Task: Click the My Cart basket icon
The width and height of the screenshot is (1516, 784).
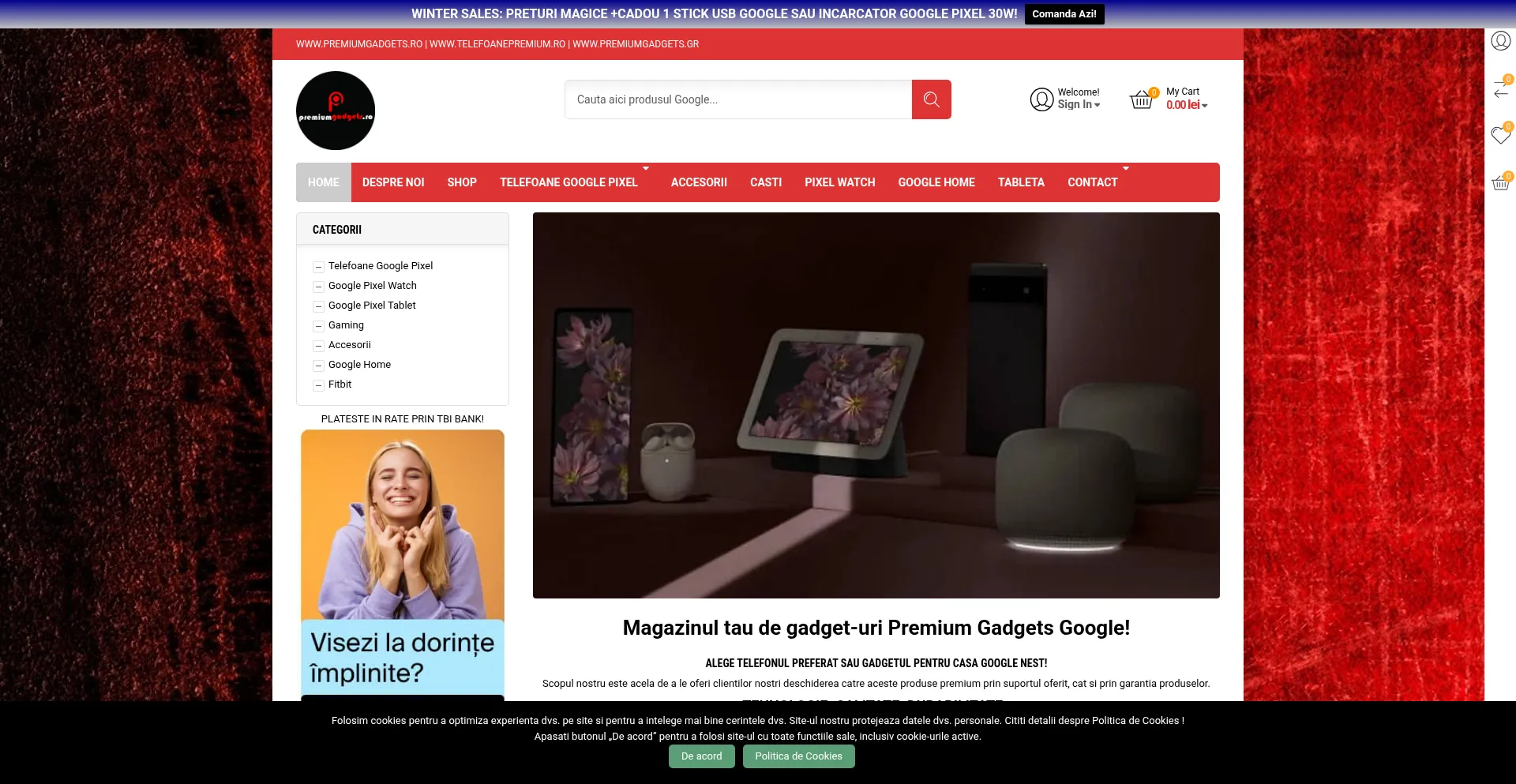Action: pos(1143,99)
